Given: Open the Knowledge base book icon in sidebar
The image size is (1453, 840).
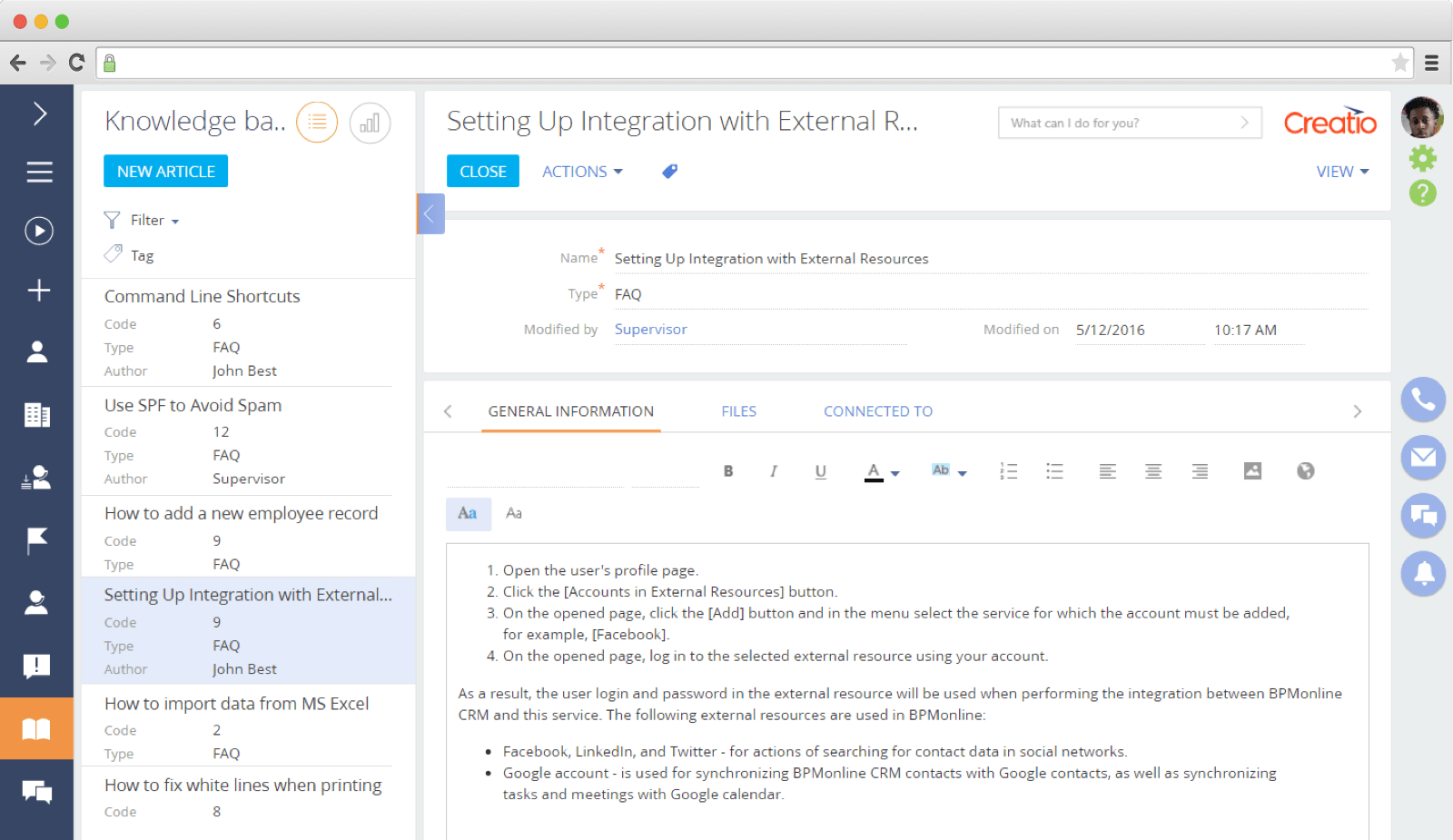Looking at the screenshot, I should pos(36,728).
